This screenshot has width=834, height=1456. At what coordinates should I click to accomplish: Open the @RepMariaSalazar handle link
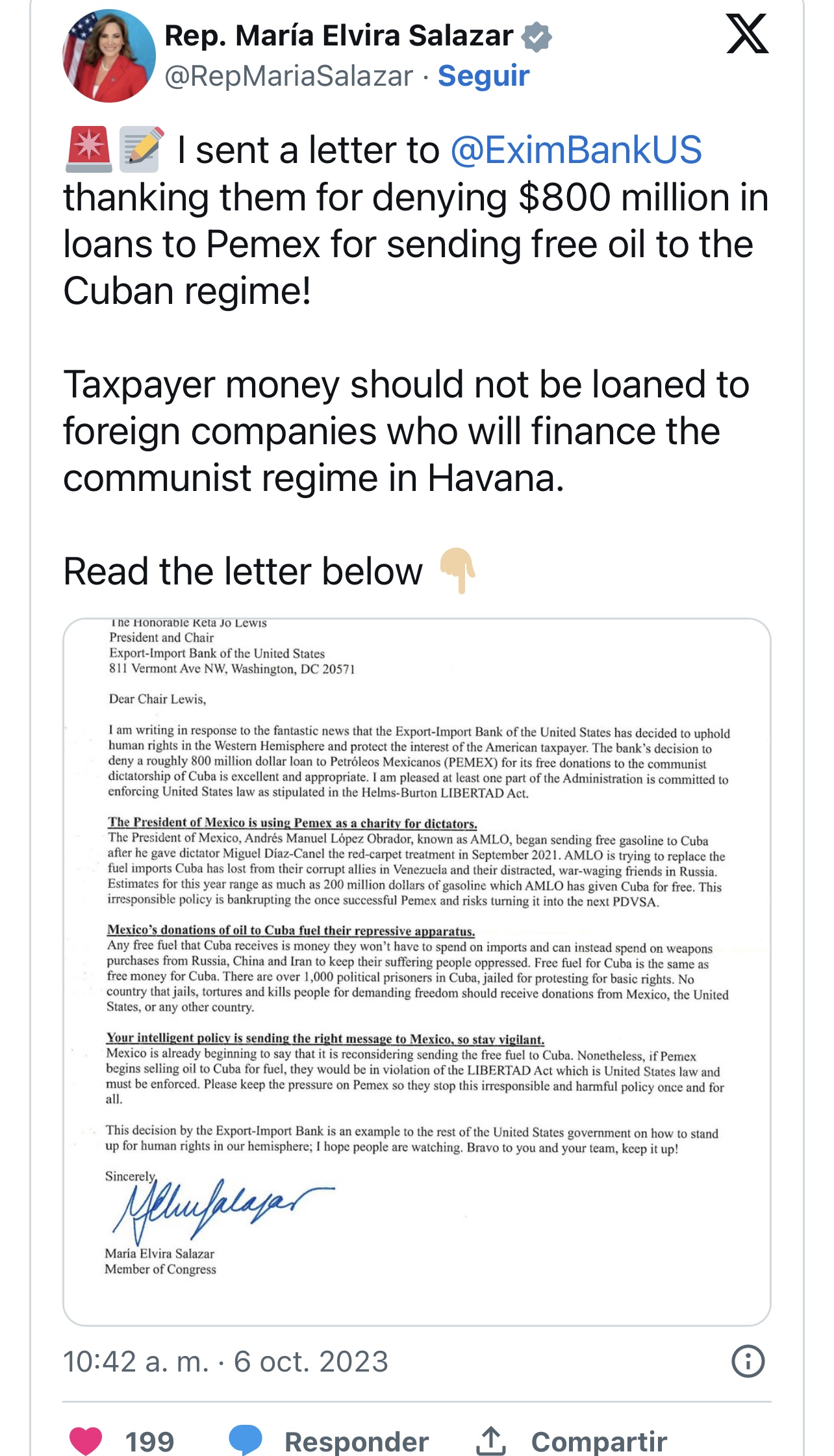(x=289, y=76)
